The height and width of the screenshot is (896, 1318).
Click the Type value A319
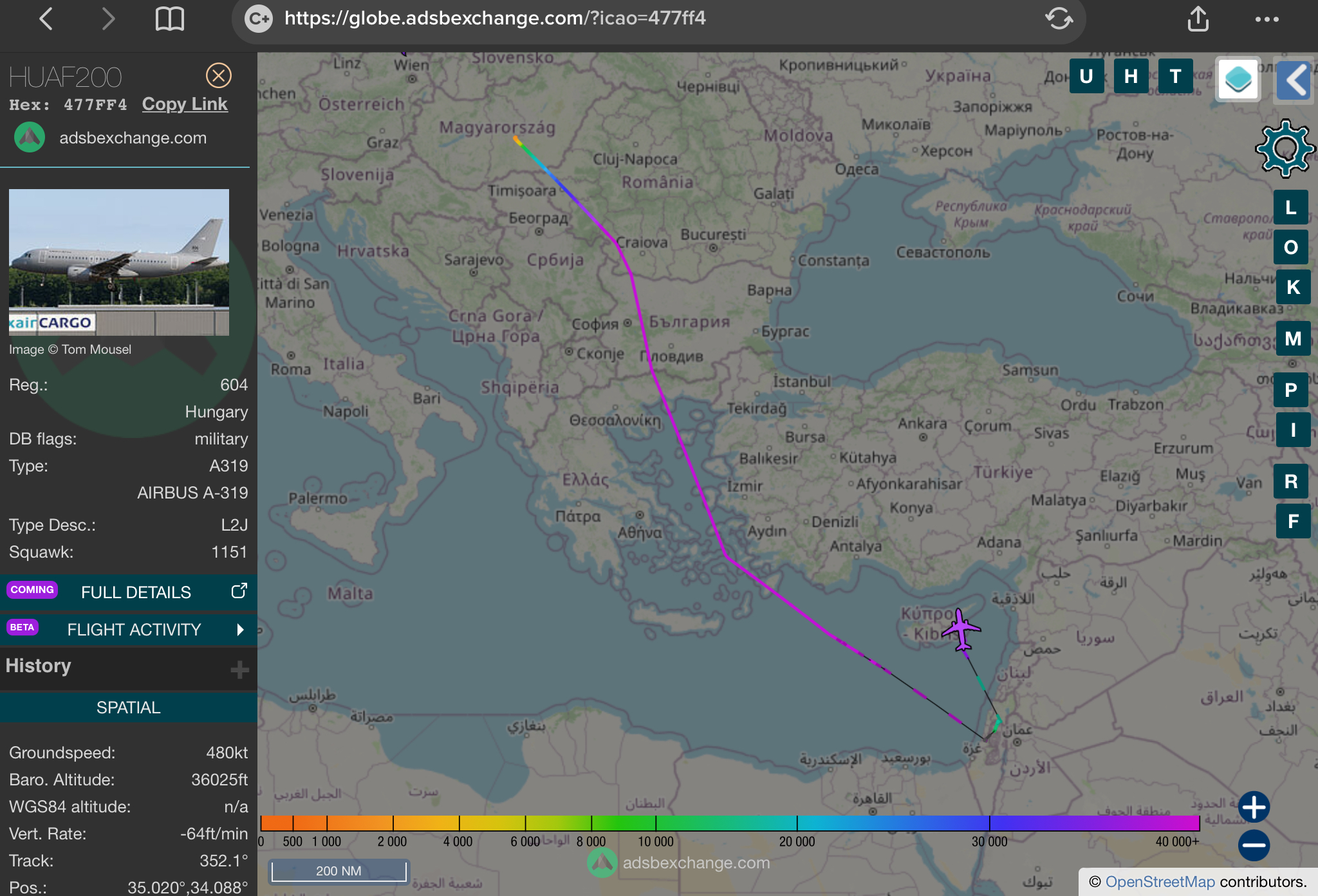click(228, 466)
